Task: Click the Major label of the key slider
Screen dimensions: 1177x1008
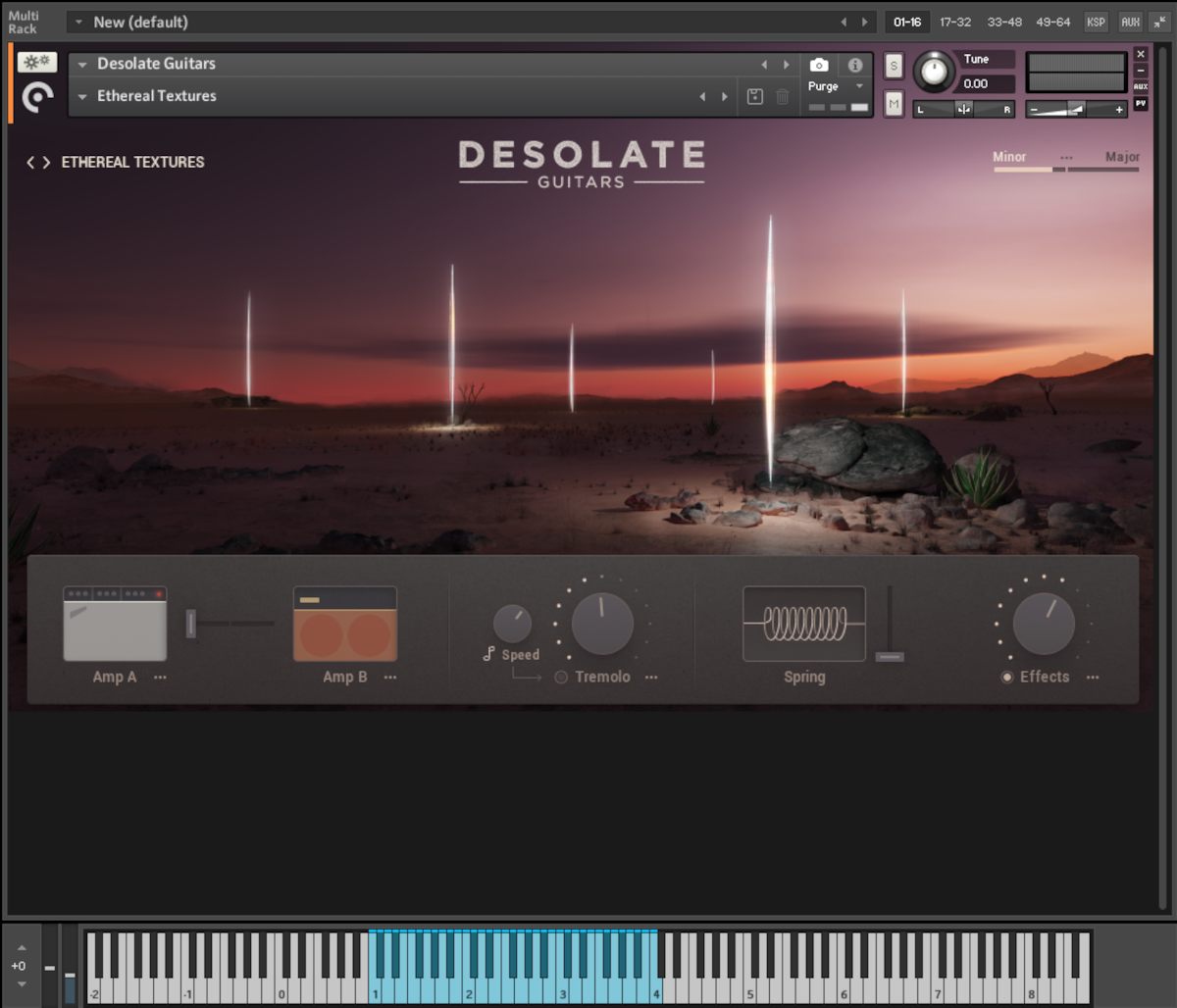Action: pyautogui.click(x=1123, y=157)
